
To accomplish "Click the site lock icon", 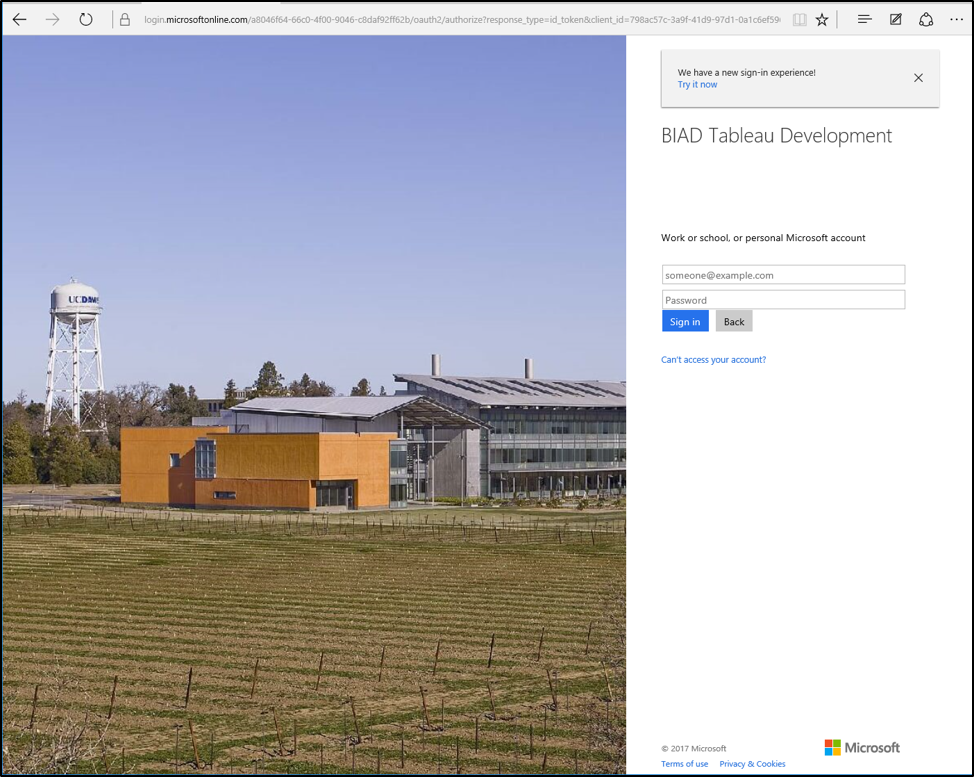I will pyautogui.click(x=125, y=19).
